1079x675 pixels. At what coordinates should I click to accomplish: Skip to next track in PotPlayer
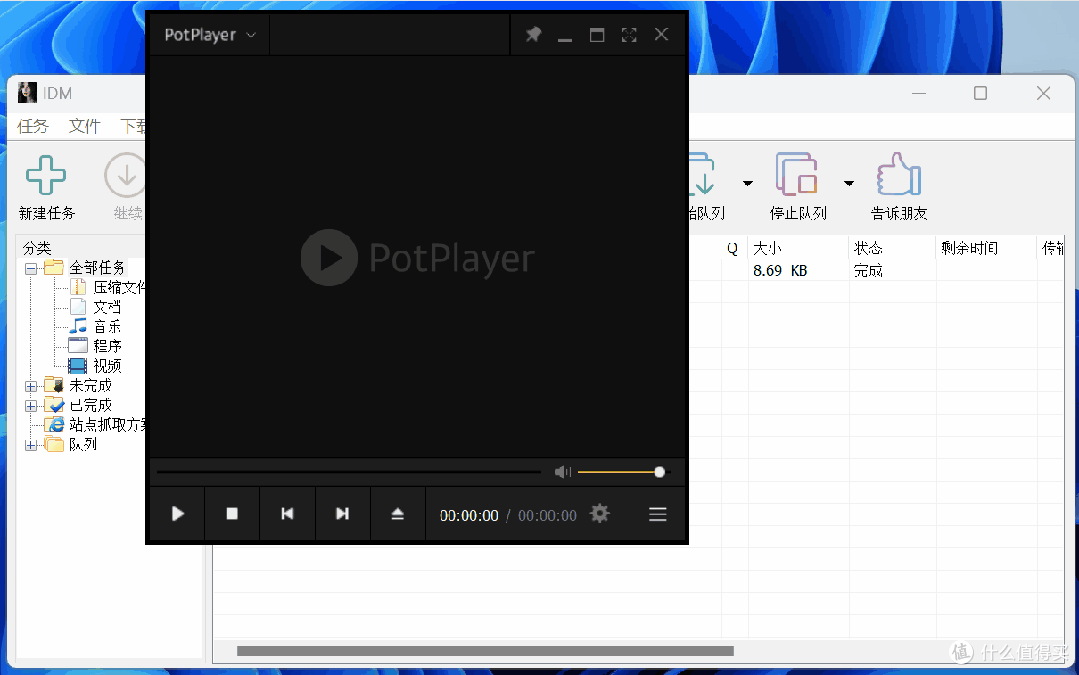click(343, 514)
